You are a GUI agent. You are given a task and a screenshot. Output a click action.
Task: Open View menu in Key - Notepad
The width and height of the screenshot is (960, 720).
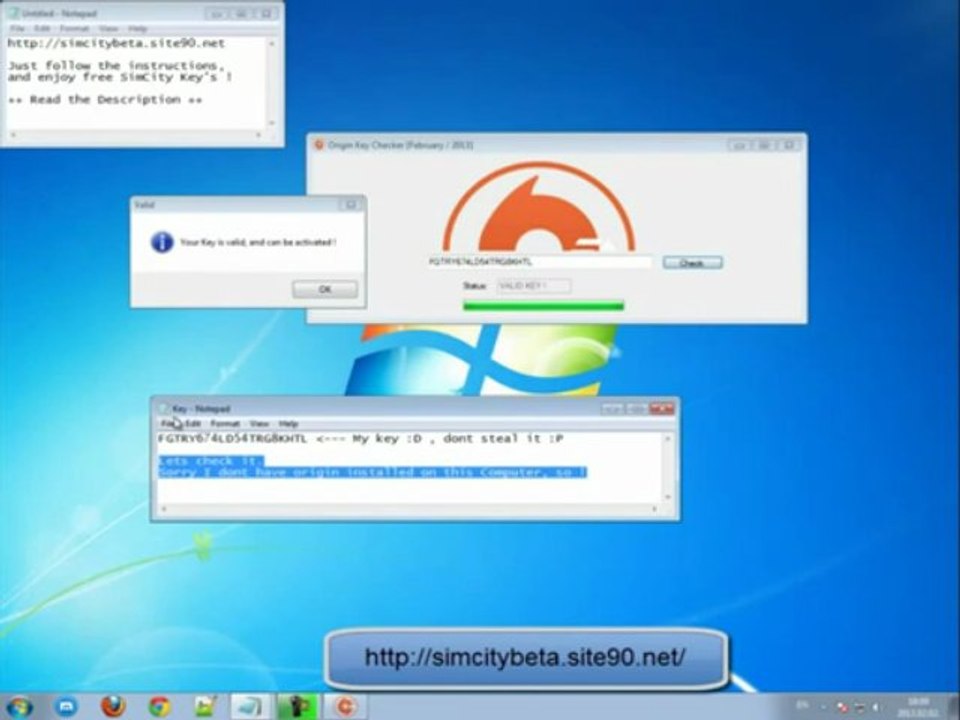point(259,424)
